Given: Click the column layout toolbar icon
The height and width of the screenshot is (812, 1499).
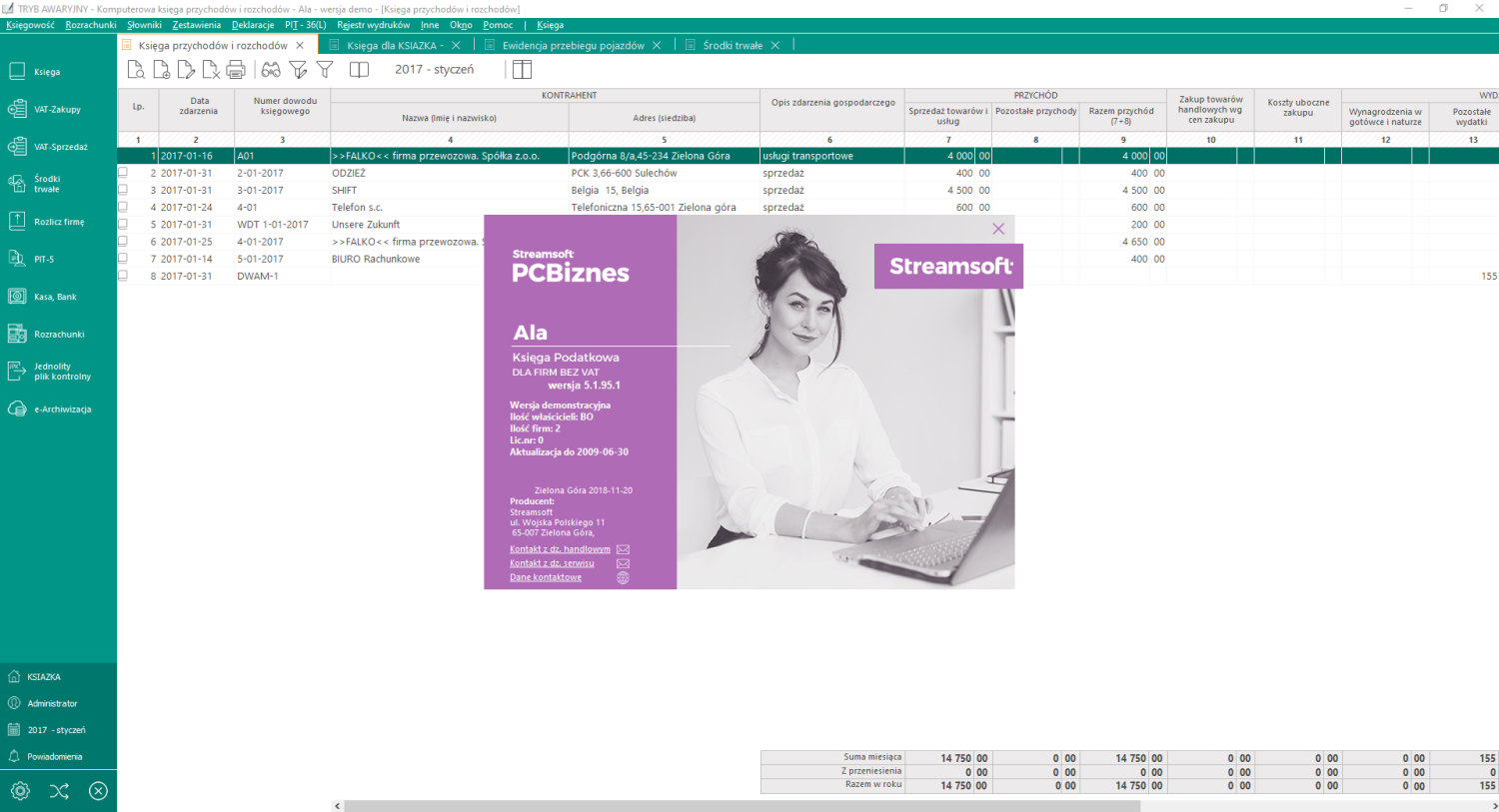Looking at the screenshot, I should tap(522, 69).
